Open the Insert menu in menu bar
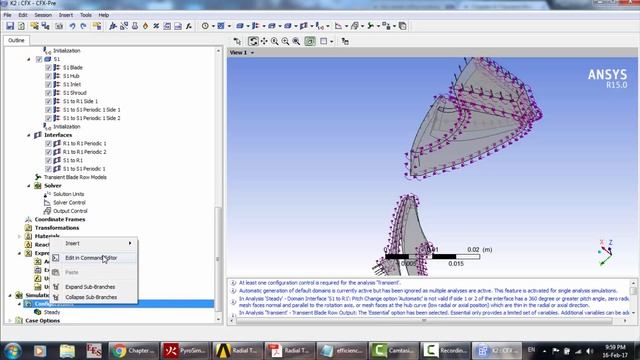Viewport: 640px width, 360px height. (x=66, y=15)
